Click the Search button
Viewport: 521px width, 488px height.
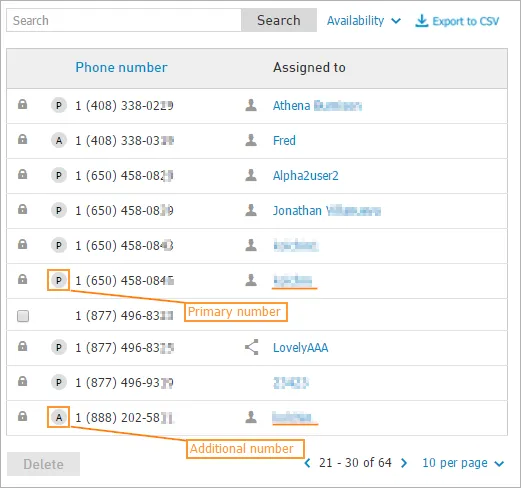point(279,20)
